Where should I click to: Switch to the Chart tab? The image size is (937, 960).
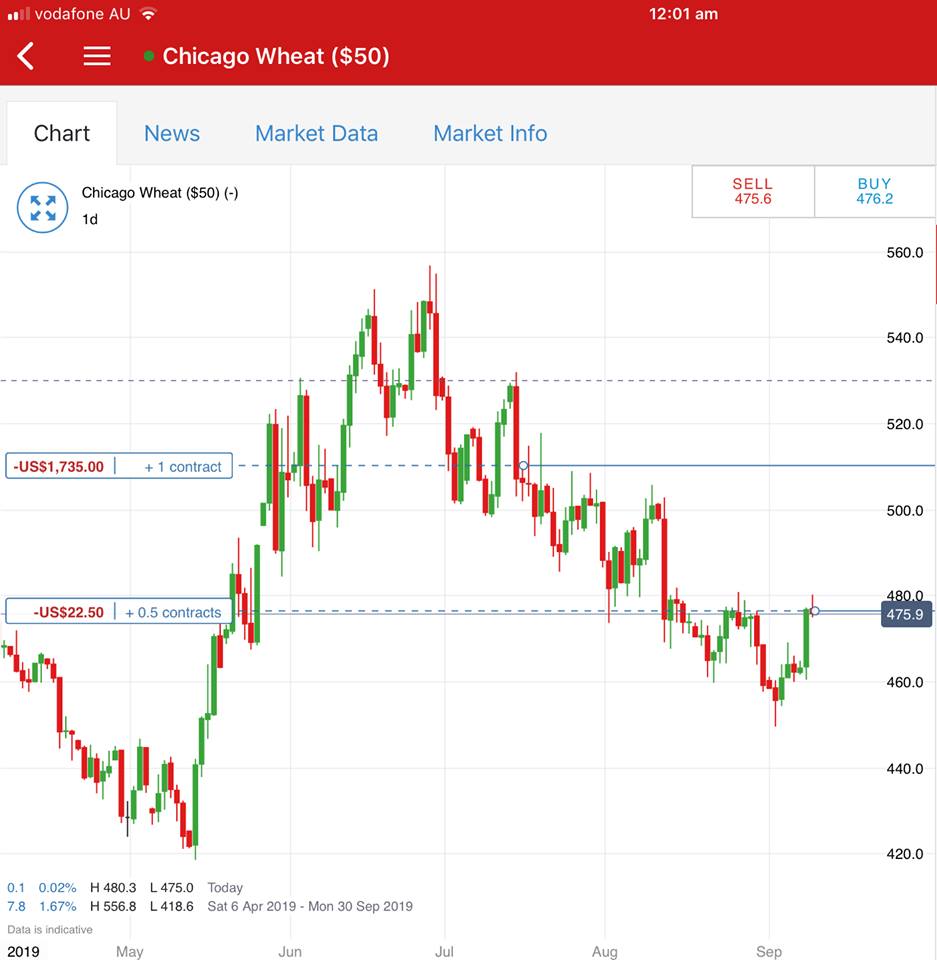click(61, 133)
